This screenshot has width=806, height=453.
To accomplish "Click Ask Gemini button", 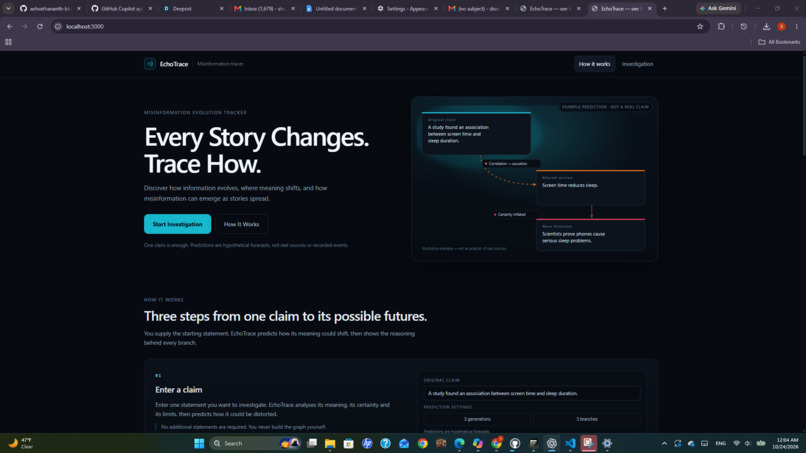I will 718,8.
